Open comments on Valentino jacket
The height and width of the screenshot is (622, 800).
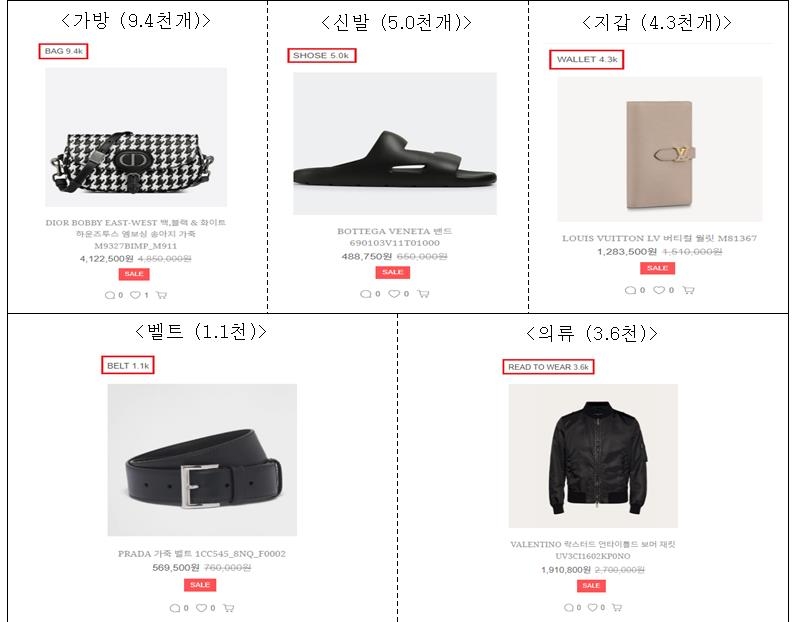point(569,607)
